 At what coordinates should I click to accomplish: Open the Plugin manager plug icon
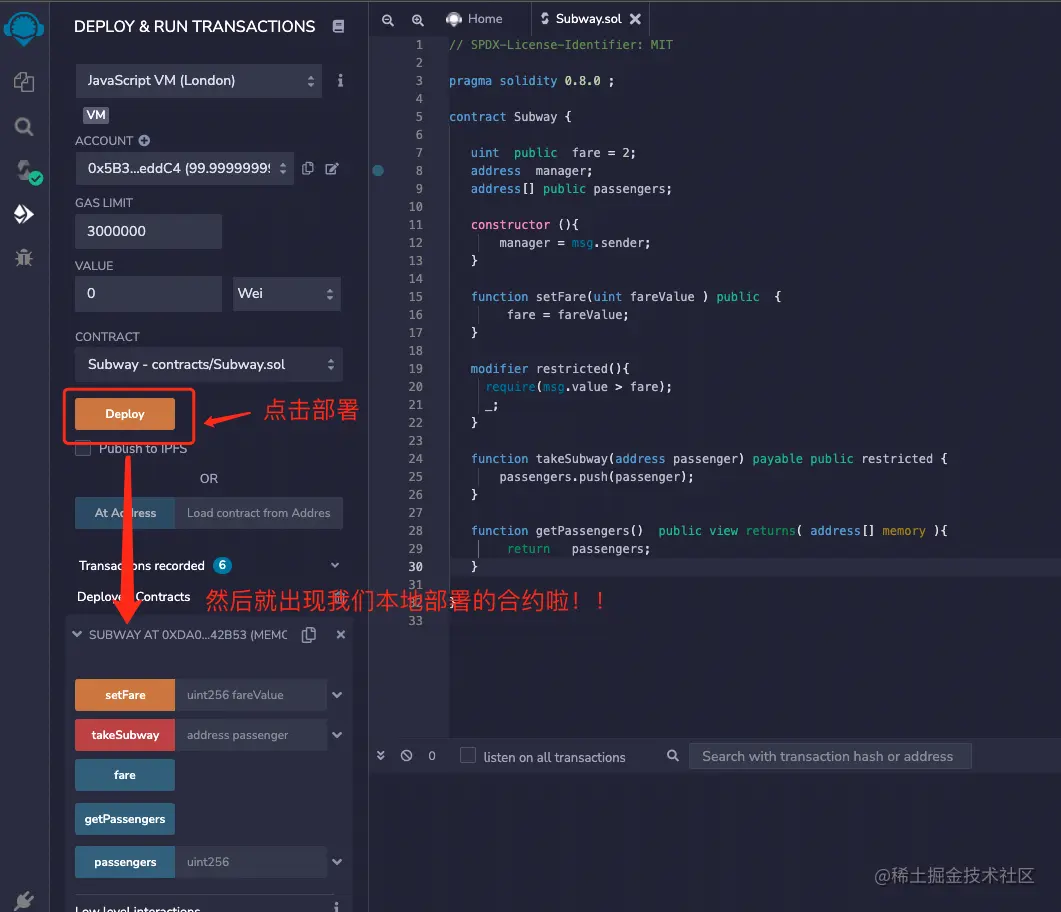(x=24, y=900)
